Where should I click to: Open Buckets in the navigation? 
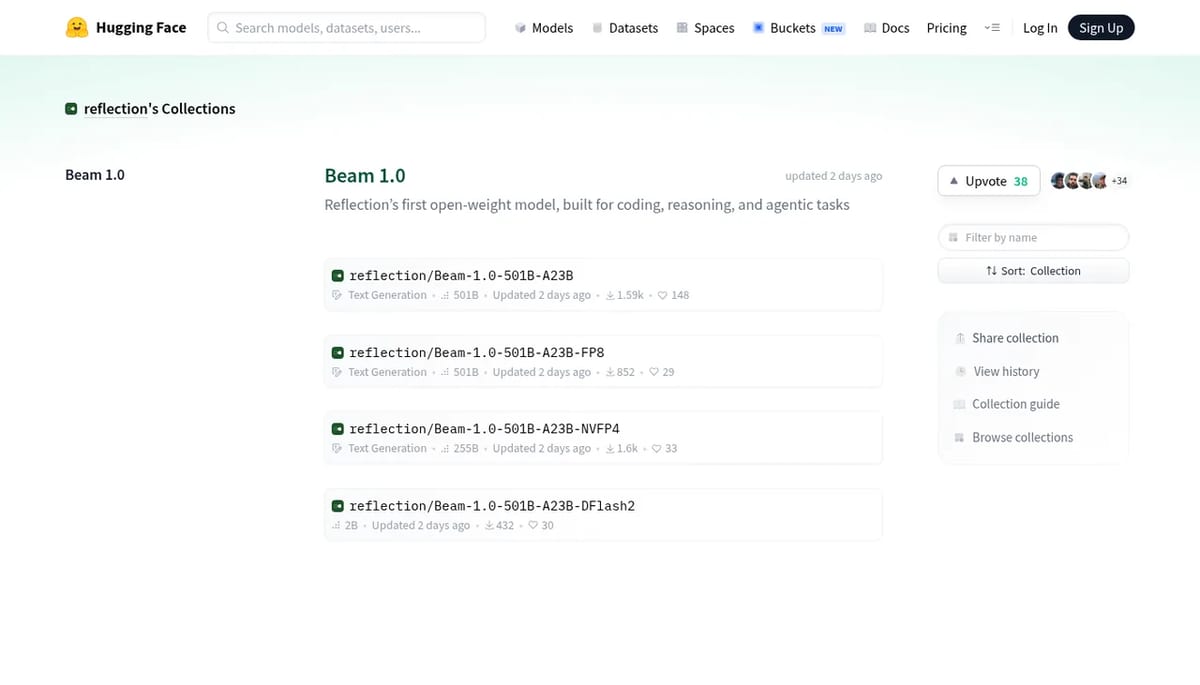[799, 28]
